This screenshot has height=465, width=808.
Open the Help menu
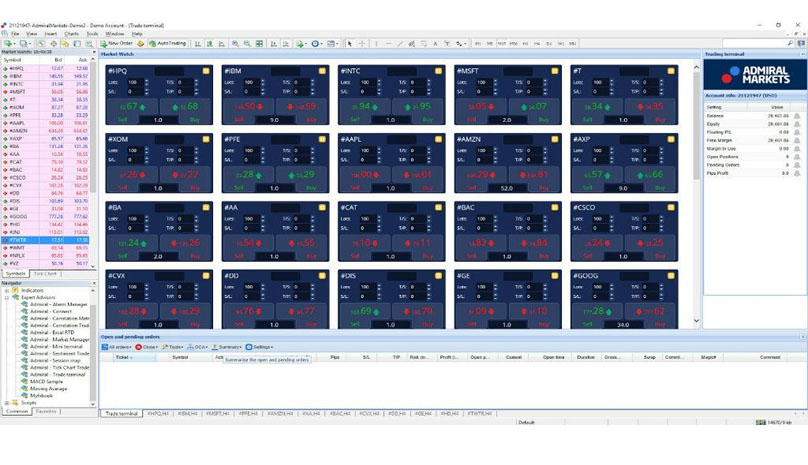pos(137,34)
